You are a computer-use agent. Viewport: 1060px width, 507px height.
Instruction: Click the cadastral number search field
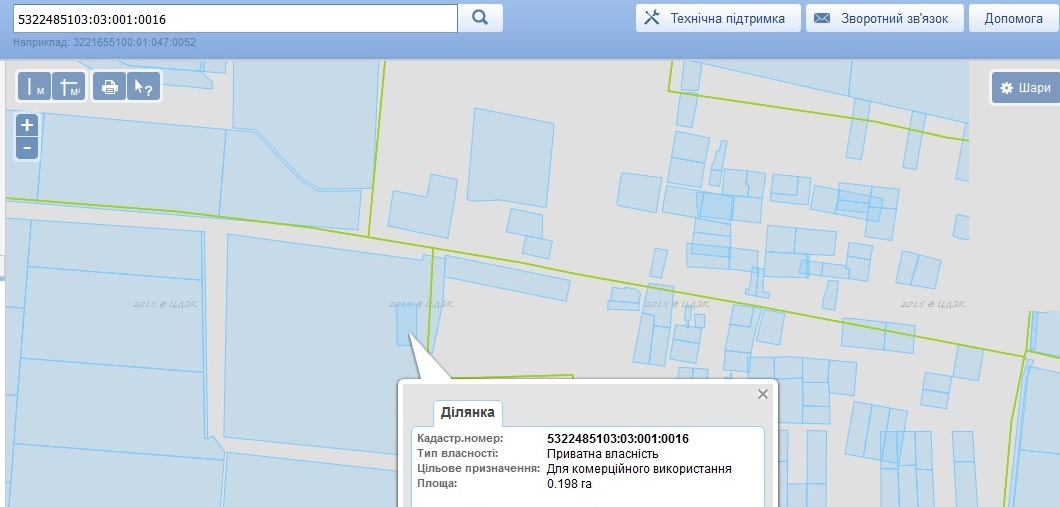pyautogui.click(x=235, y=19)
